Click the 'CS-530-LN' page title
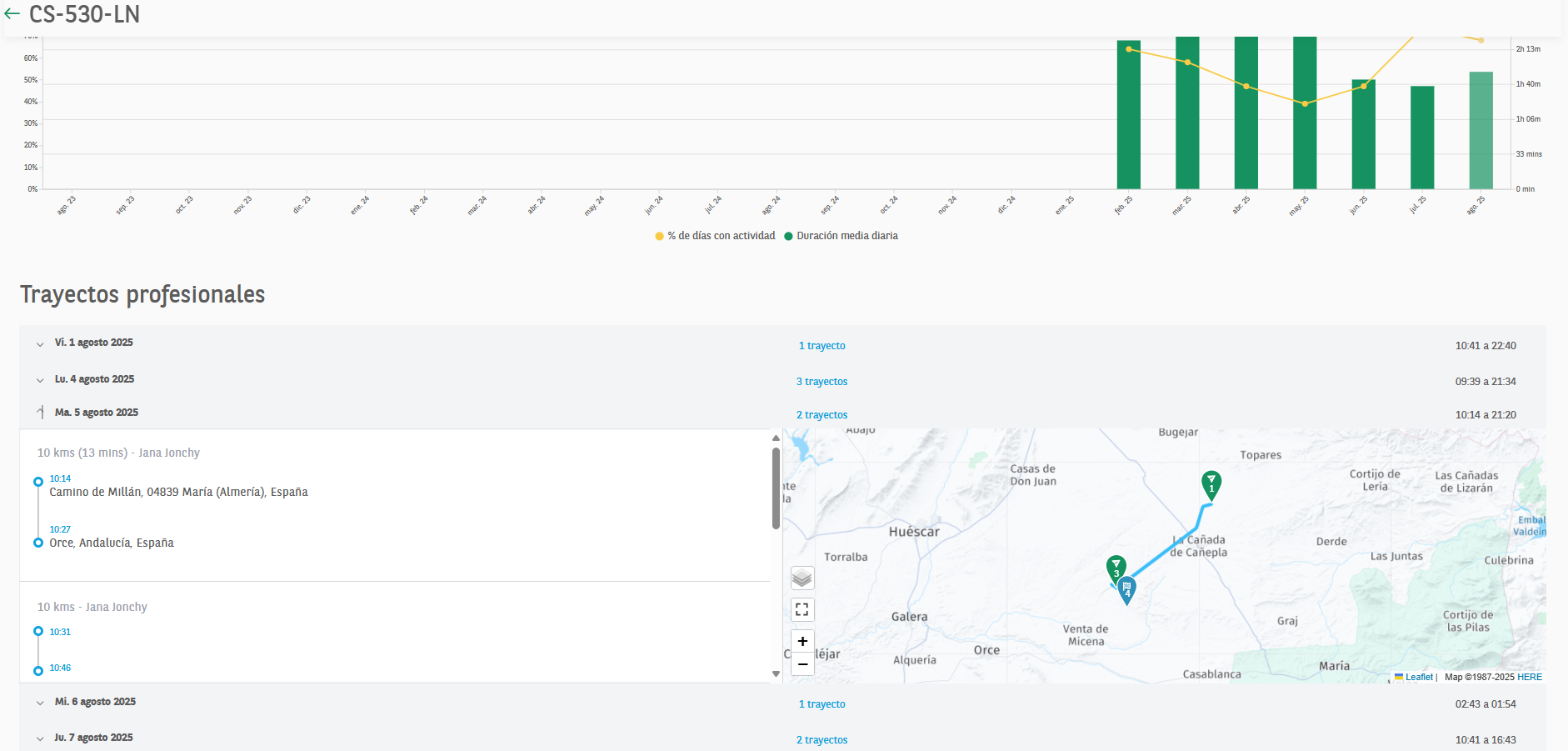 84,14
